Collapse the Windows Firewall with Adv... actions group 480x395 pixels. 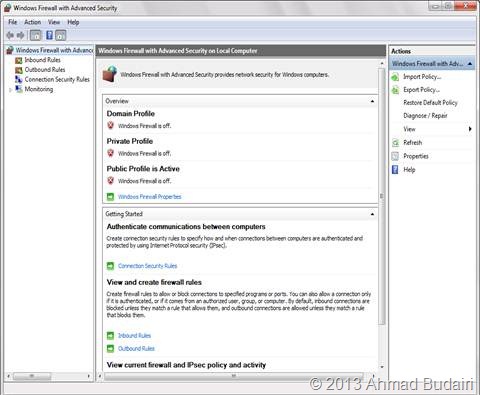tap(470, 63)
